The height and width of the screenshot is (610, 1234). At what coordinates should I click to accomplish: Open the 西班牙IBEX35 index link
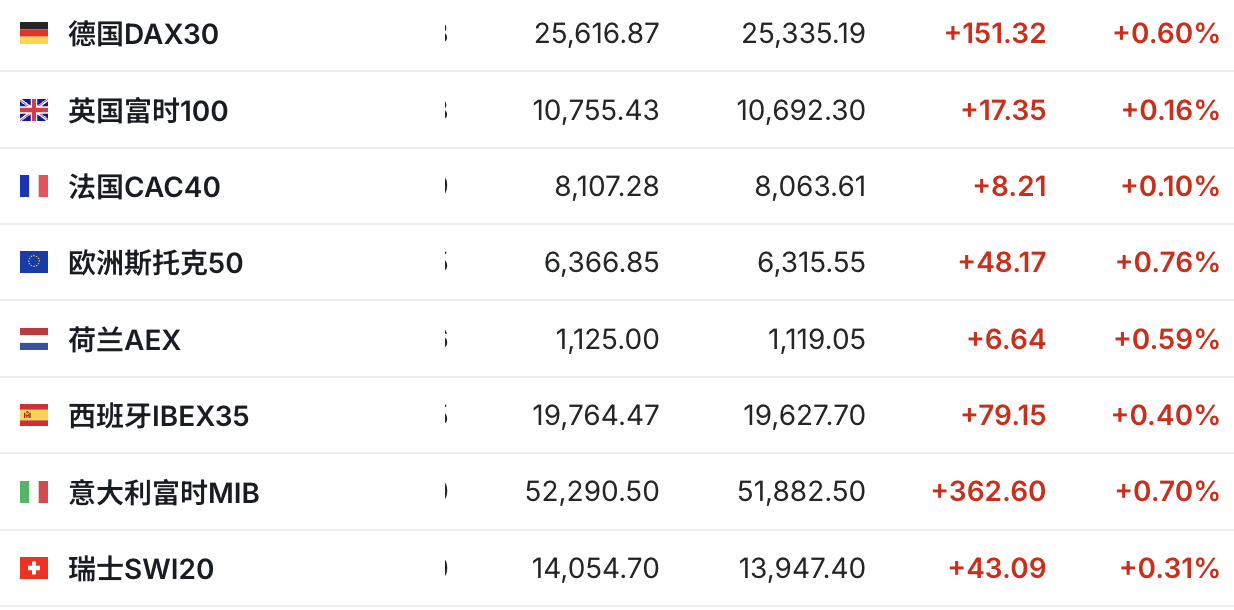[x=159, y=415]
